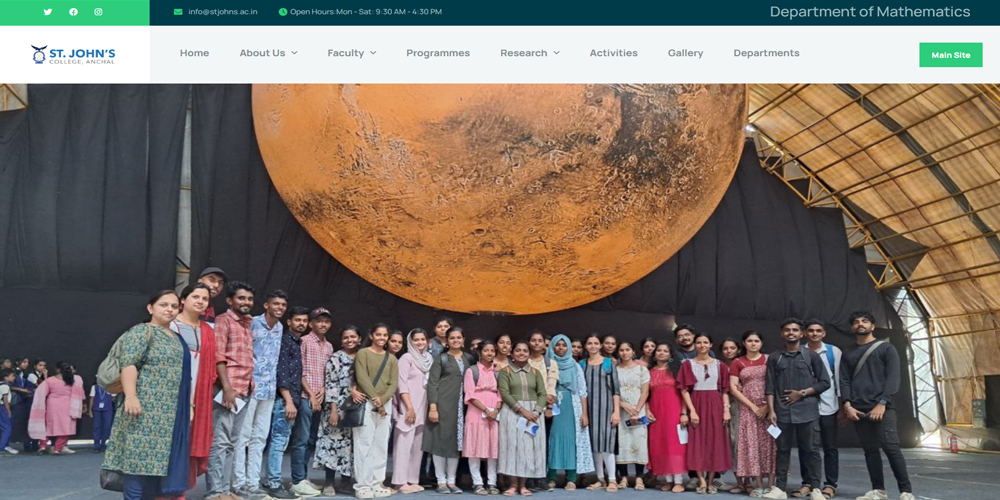Expand the About Us dropdown chevron

click(x=294, y=53)
